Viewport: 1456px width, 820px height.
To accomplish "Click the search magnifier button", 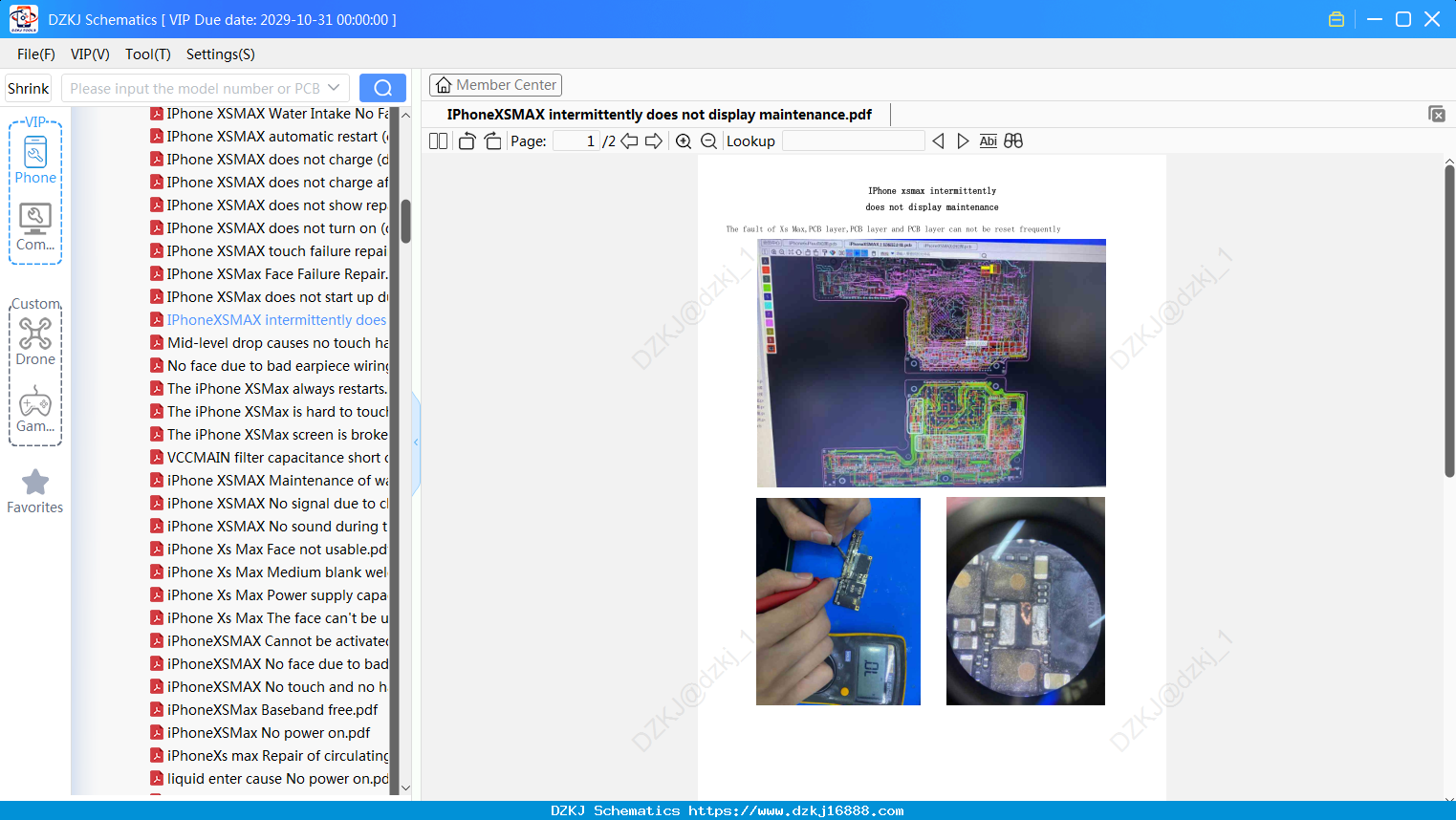I will (x=382, y=88).
